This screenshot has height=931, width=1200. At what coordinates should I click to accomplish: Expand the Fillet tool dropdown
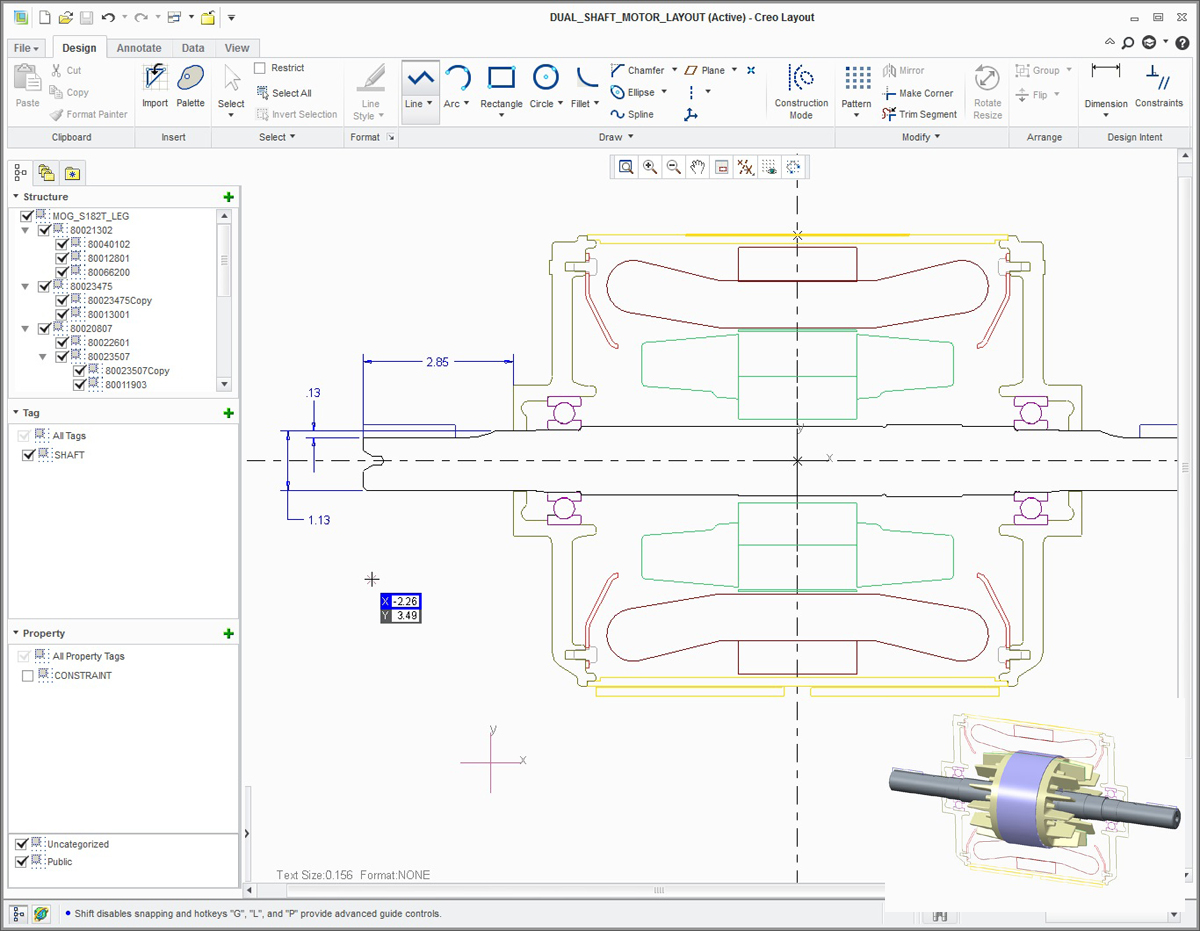pos(597,101)
